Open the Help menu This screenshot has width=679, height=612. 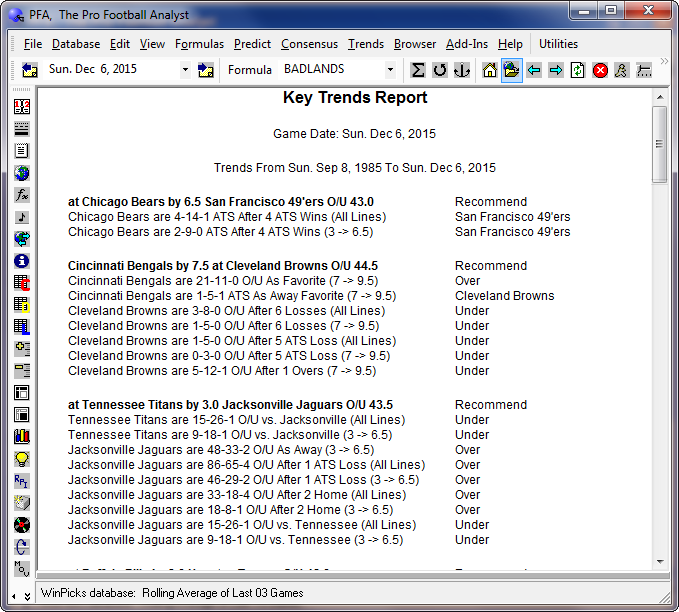[510, 44]
